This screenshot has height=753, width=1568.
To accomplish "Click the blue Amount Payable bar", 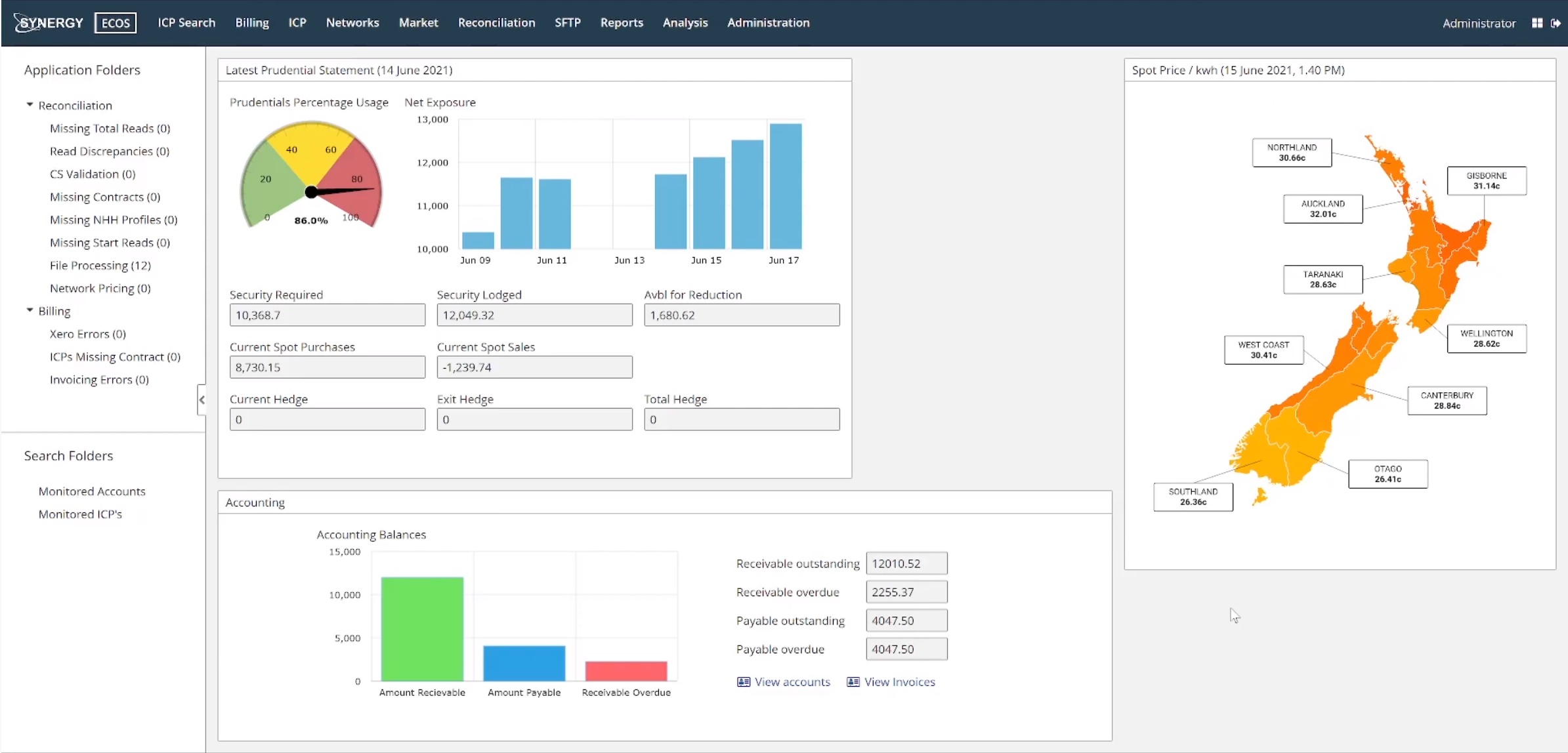I will (x=524, y=663).
